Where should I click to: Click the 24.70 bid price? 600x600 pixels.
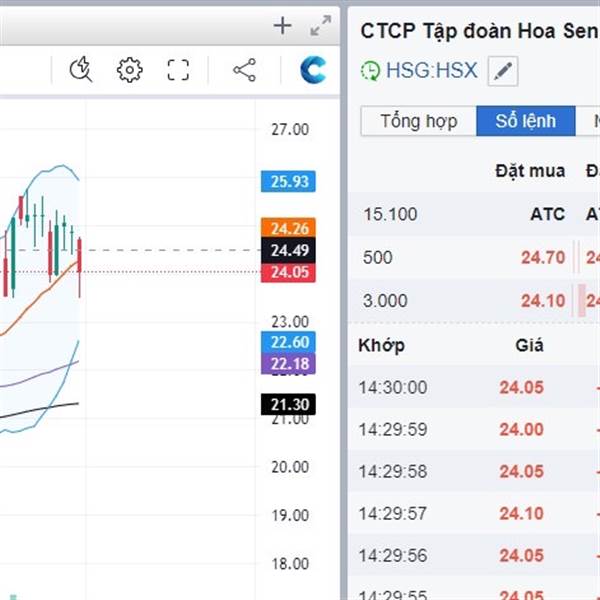tap(543, 257)
